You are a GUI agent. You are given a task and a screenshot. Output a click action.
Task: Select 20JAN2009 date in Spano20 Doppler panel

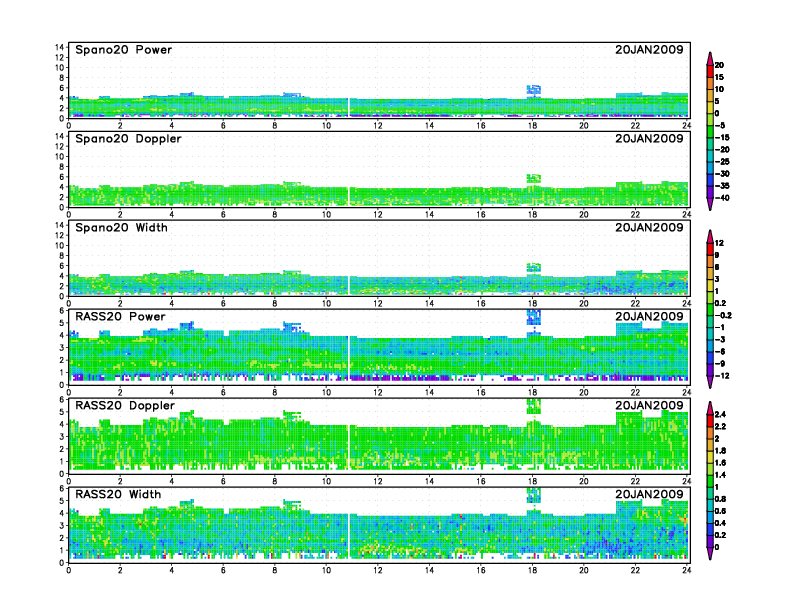tap(649, 139)
